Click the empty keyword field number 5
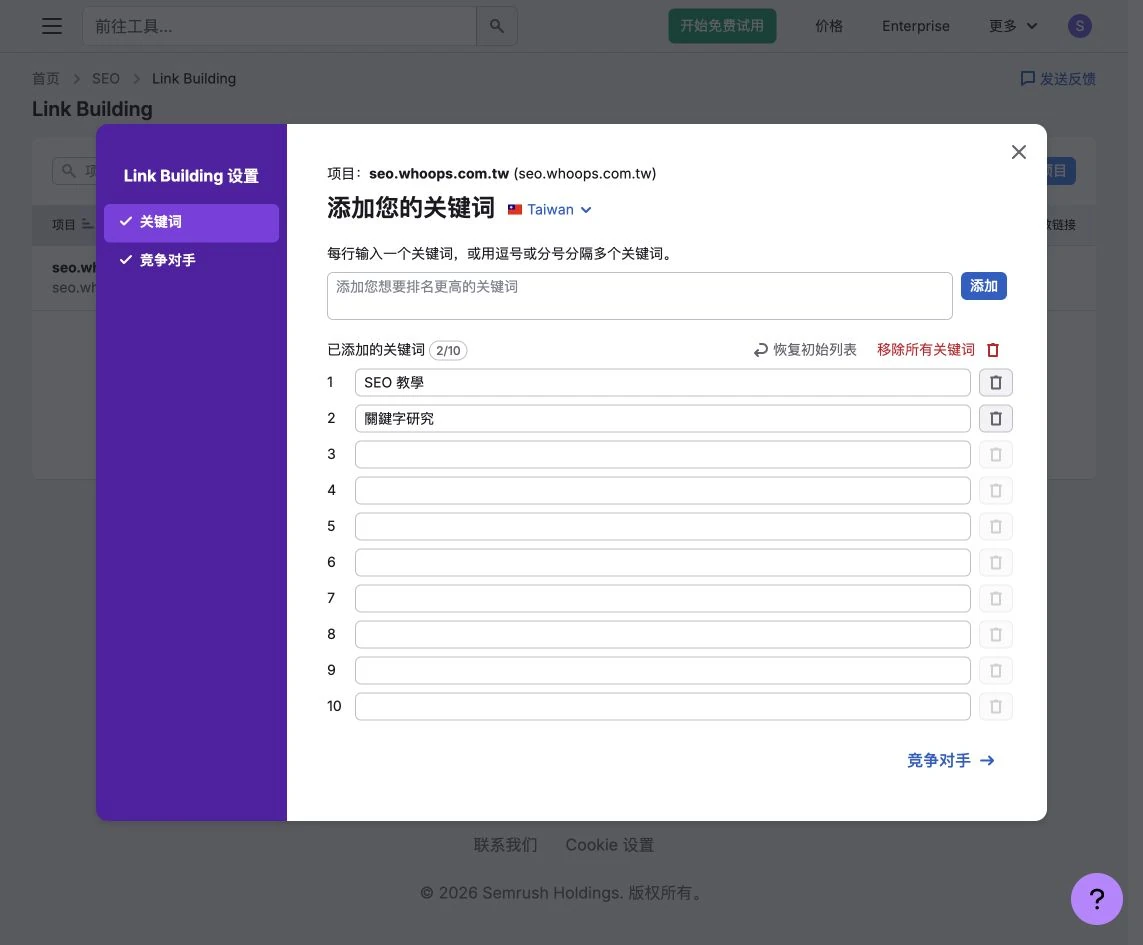 [663, 526]
